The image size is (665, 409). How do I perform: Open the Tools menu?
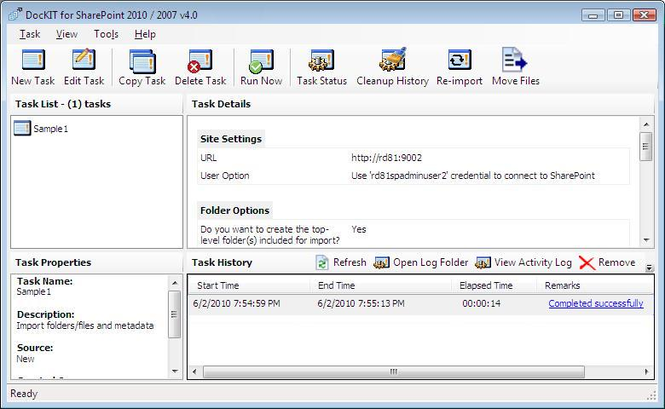[106, 34]
